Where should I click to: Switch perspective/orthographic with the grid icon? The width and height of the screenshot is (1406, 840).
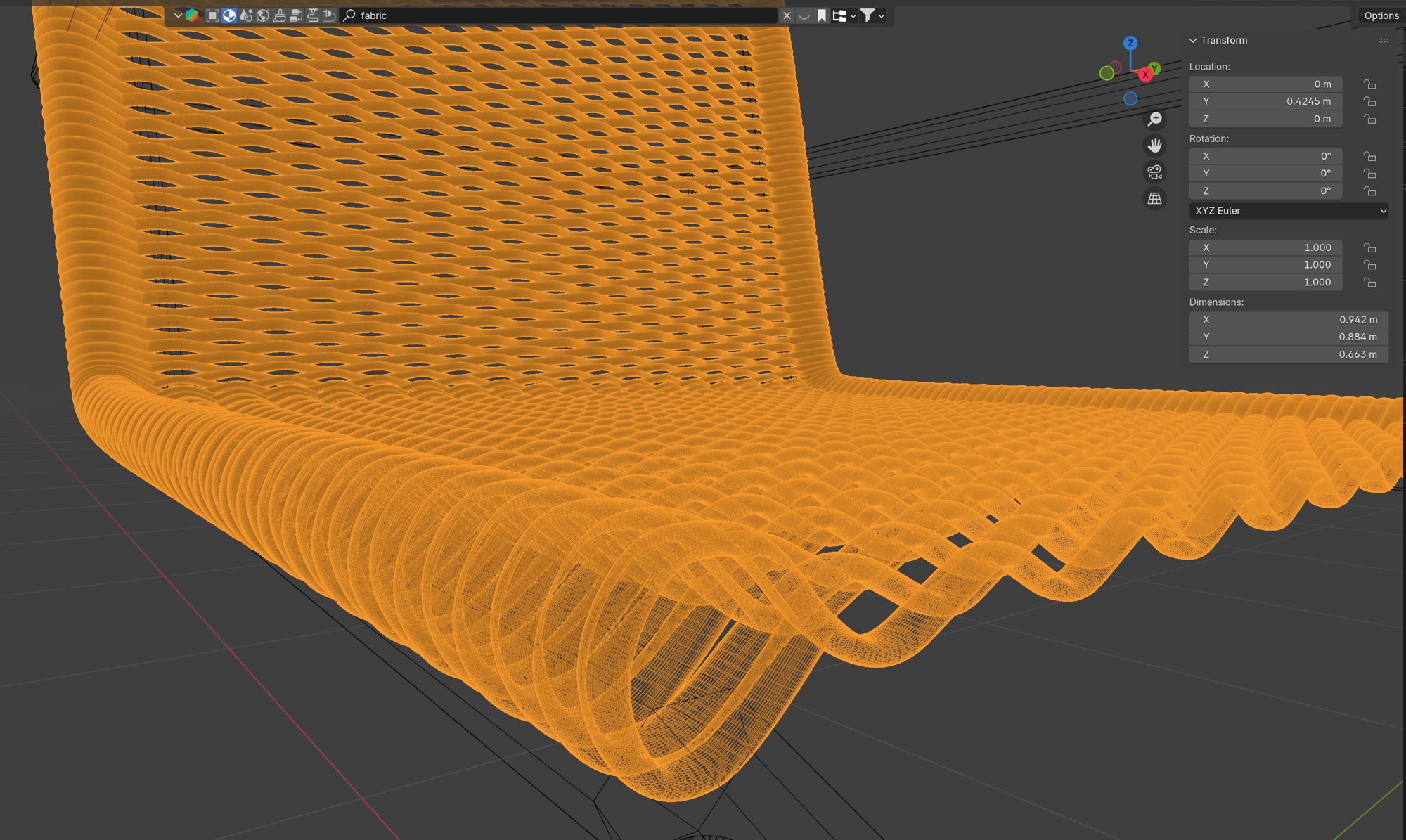tap(1154, 199)
